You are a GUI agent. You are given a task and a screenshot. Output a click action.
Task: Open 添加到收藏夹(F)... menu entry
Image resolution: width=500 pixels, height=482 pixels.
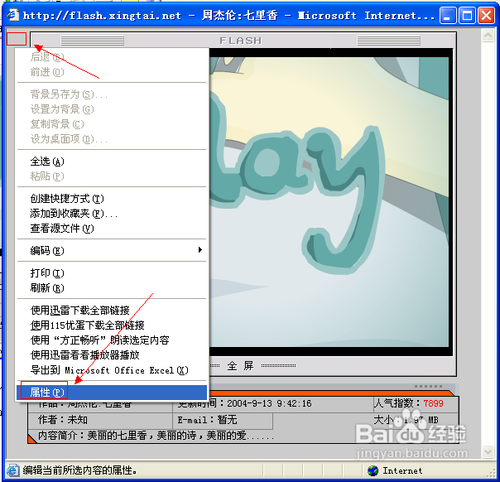(x=112, y=214)
